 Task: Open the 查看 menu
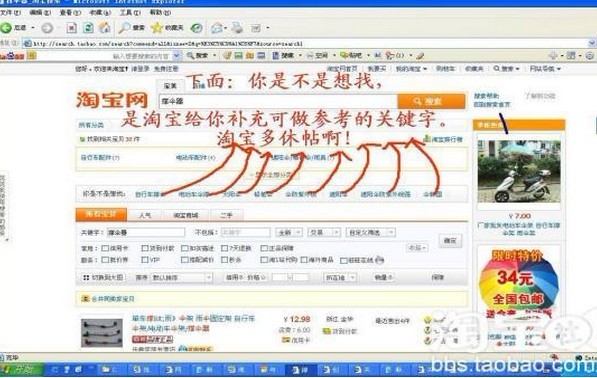(x=70, y=13)
